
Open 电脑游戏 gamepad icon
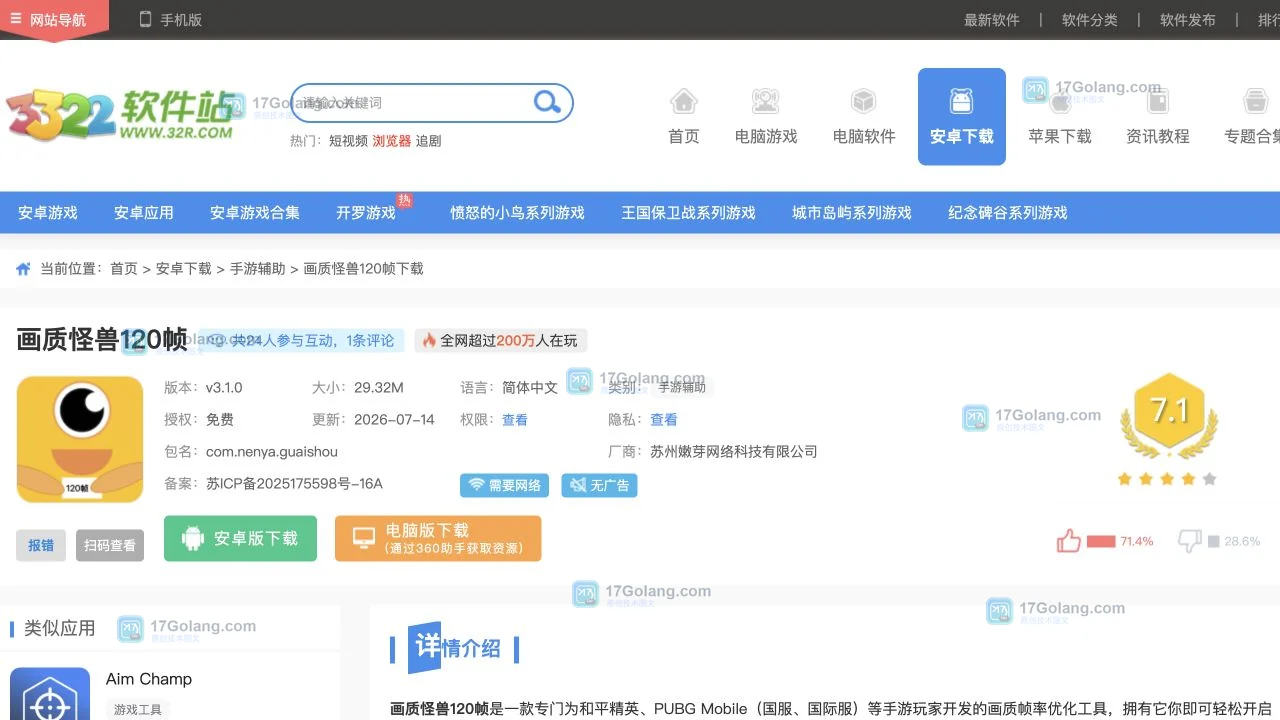pyautogui.click(x=766, y=116)
